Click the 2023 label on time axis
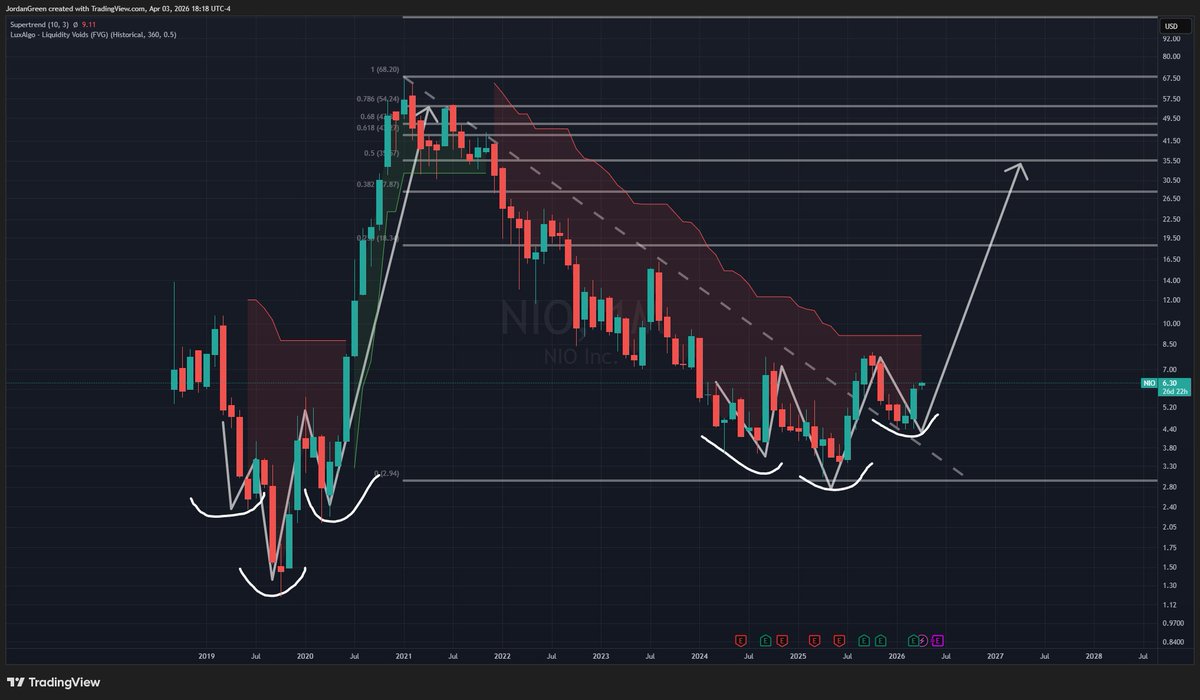This screenshot has width=1200, height=700. point(600,656)
